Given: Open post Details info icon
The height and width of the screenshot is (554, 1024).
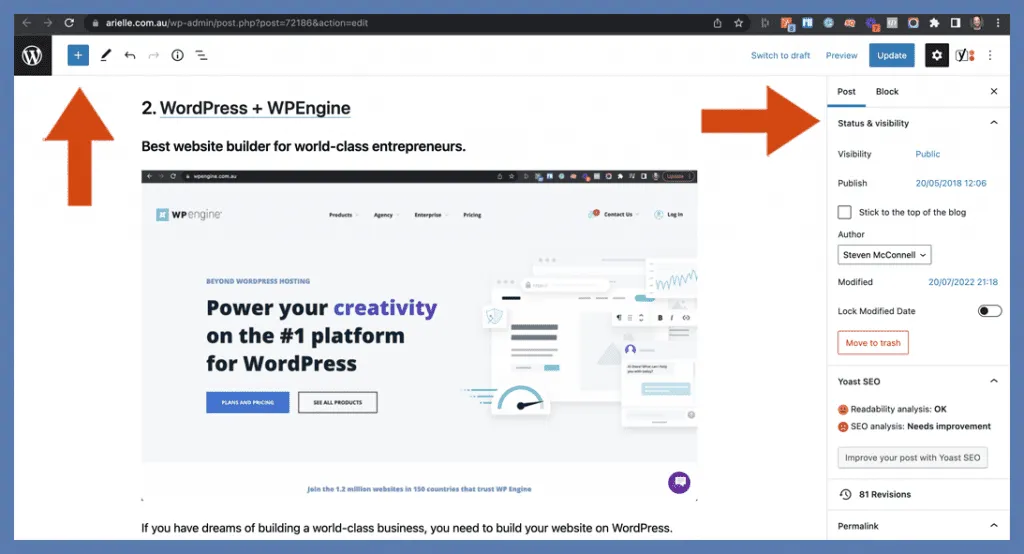Looking at the screenshot, I should tap(178, 56).
